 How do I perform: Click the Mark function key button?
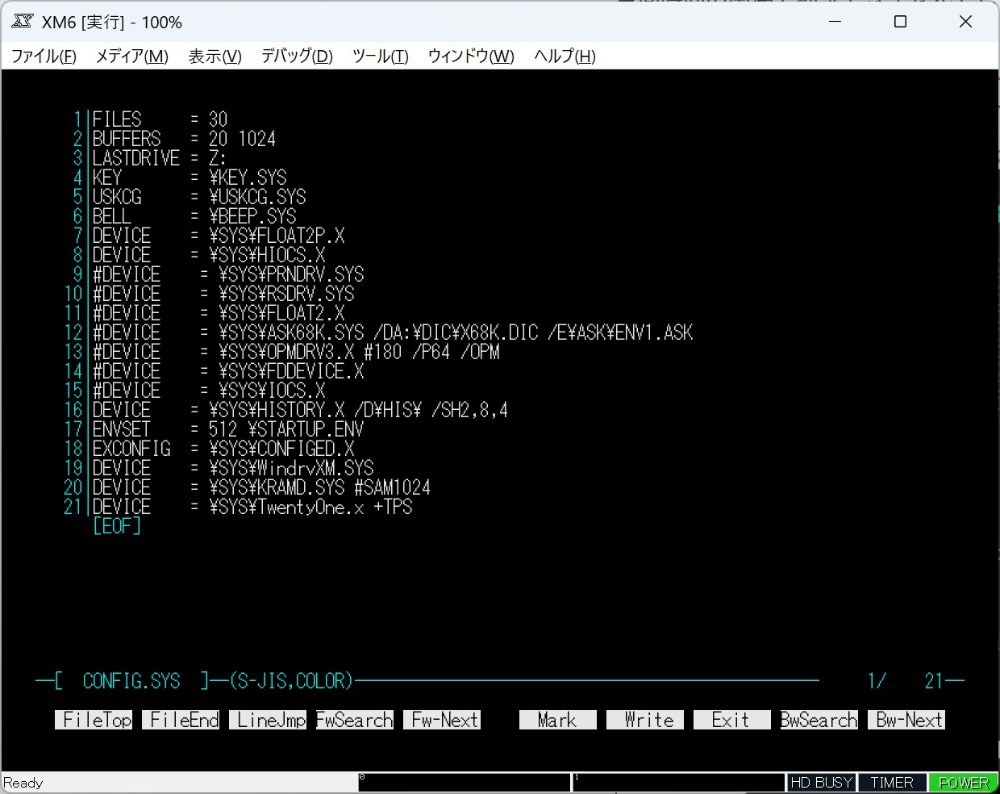(x=558, y=720)
